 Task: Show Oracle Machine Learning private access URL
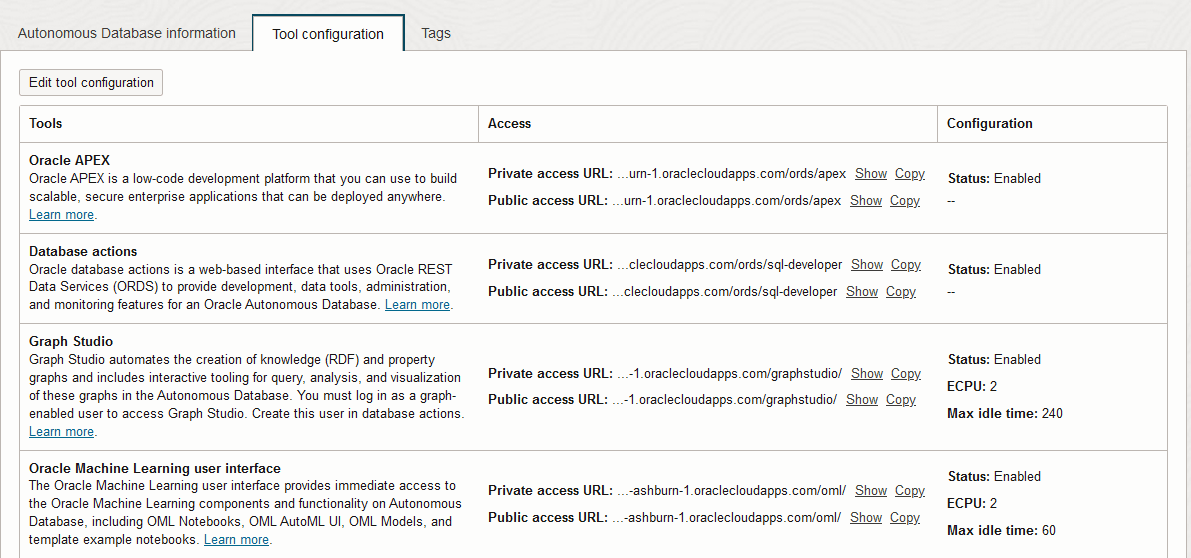871,491
